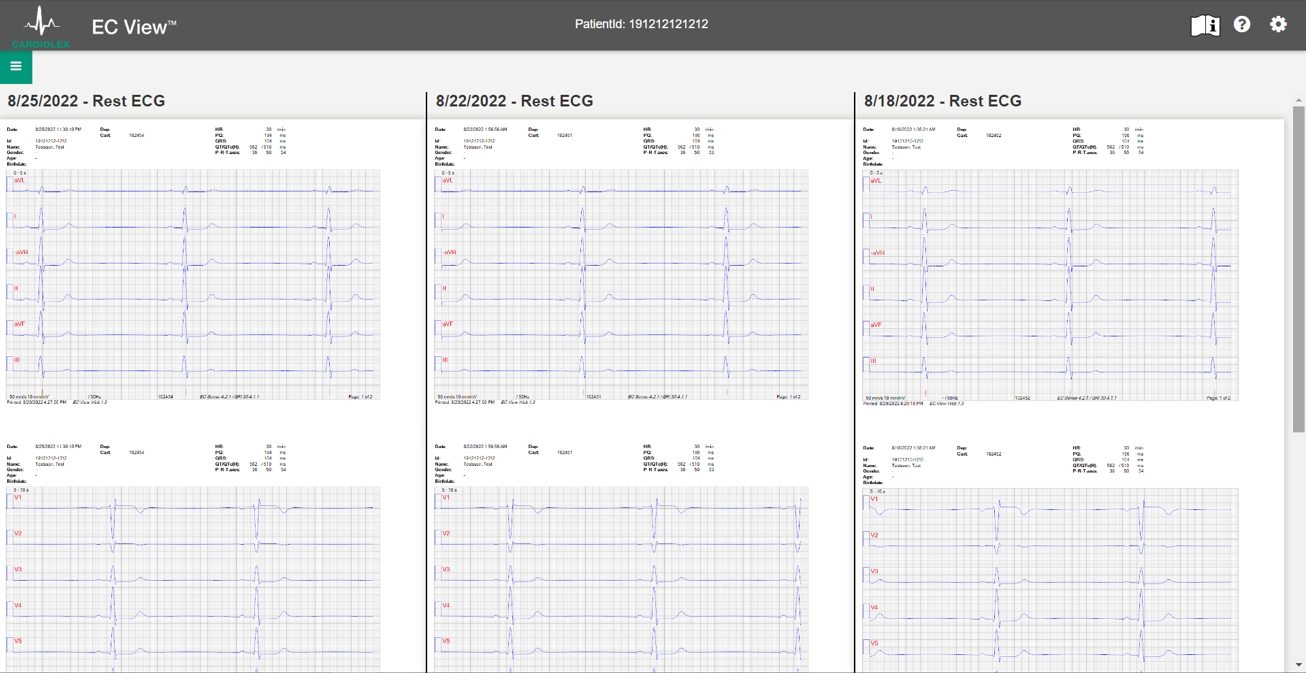Select the 8/18/2022 - Rest ECG heading
The image size is (1306, 673).
coord(943,101)
